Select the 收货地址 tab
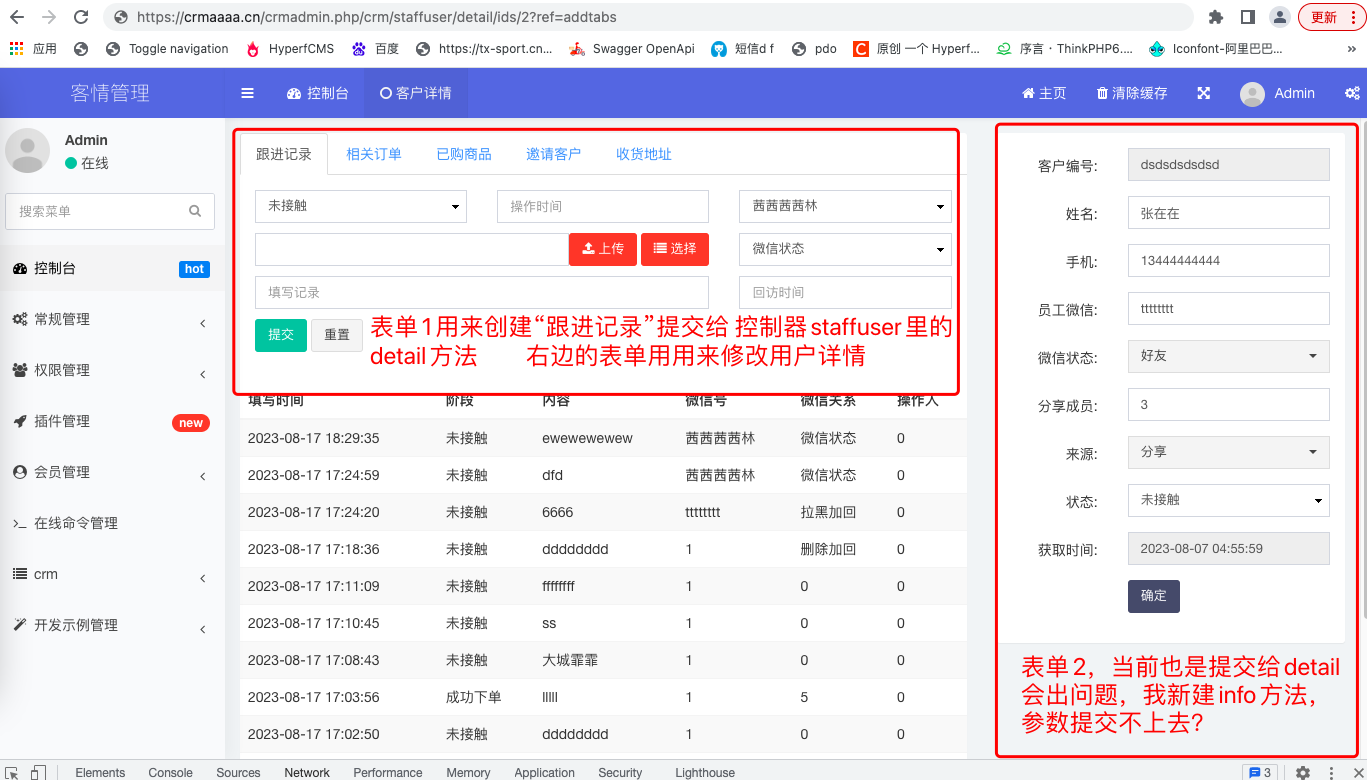 [x=644, y=154]
